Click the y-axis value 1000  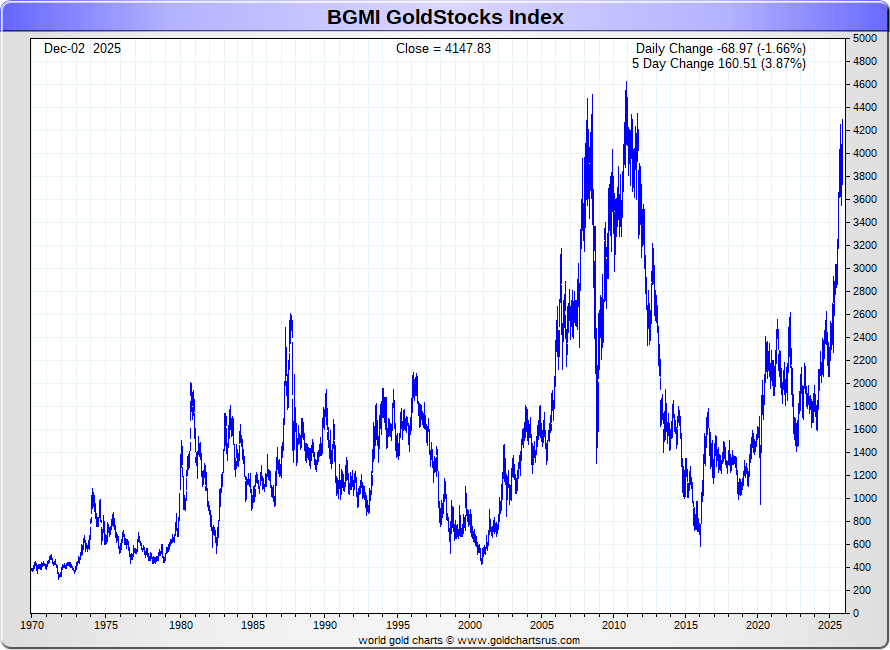coord(864,498)
